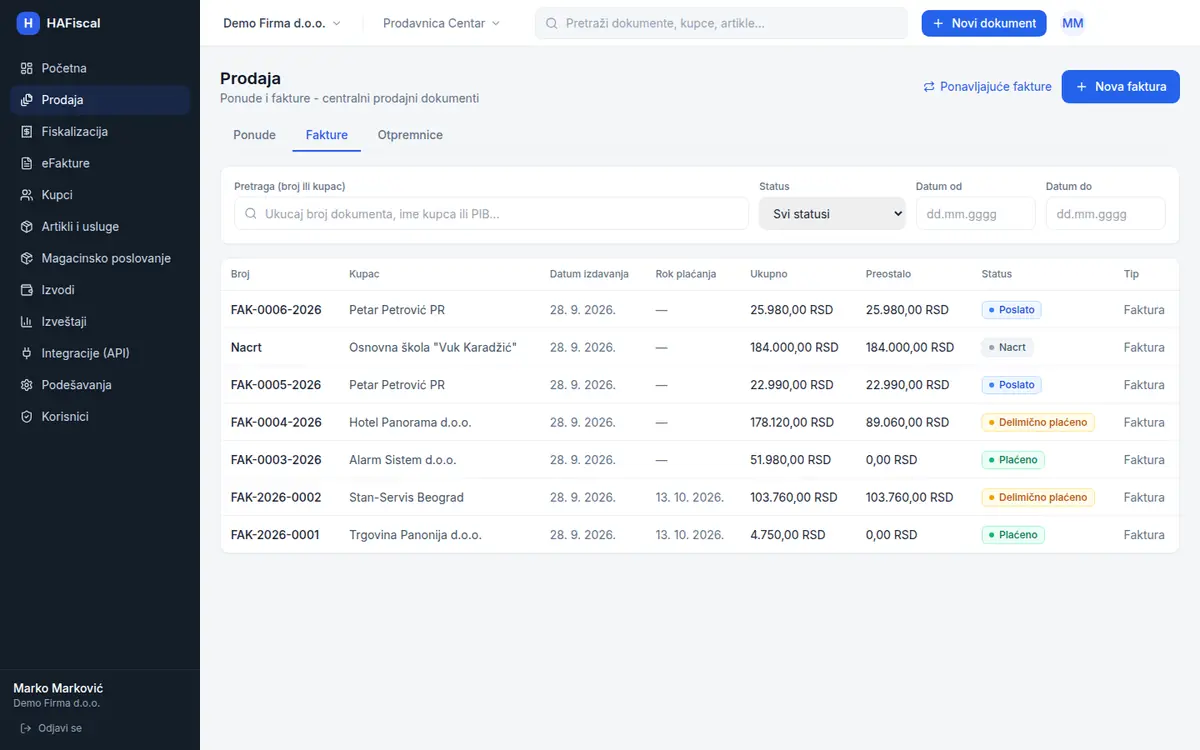
Task: Click the Novi dokument button
Action: pyautogui.click(x=984, y=23)
